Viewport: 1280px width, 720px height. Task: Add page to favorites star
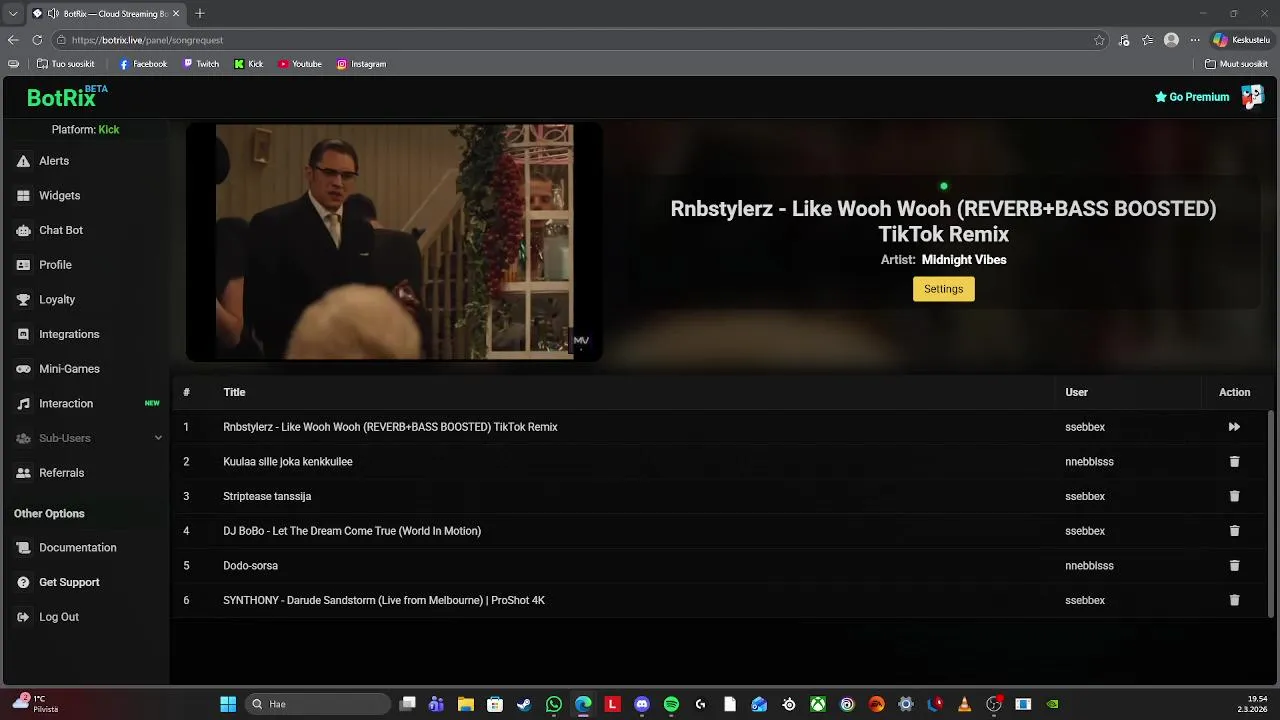pos(1099,40)
